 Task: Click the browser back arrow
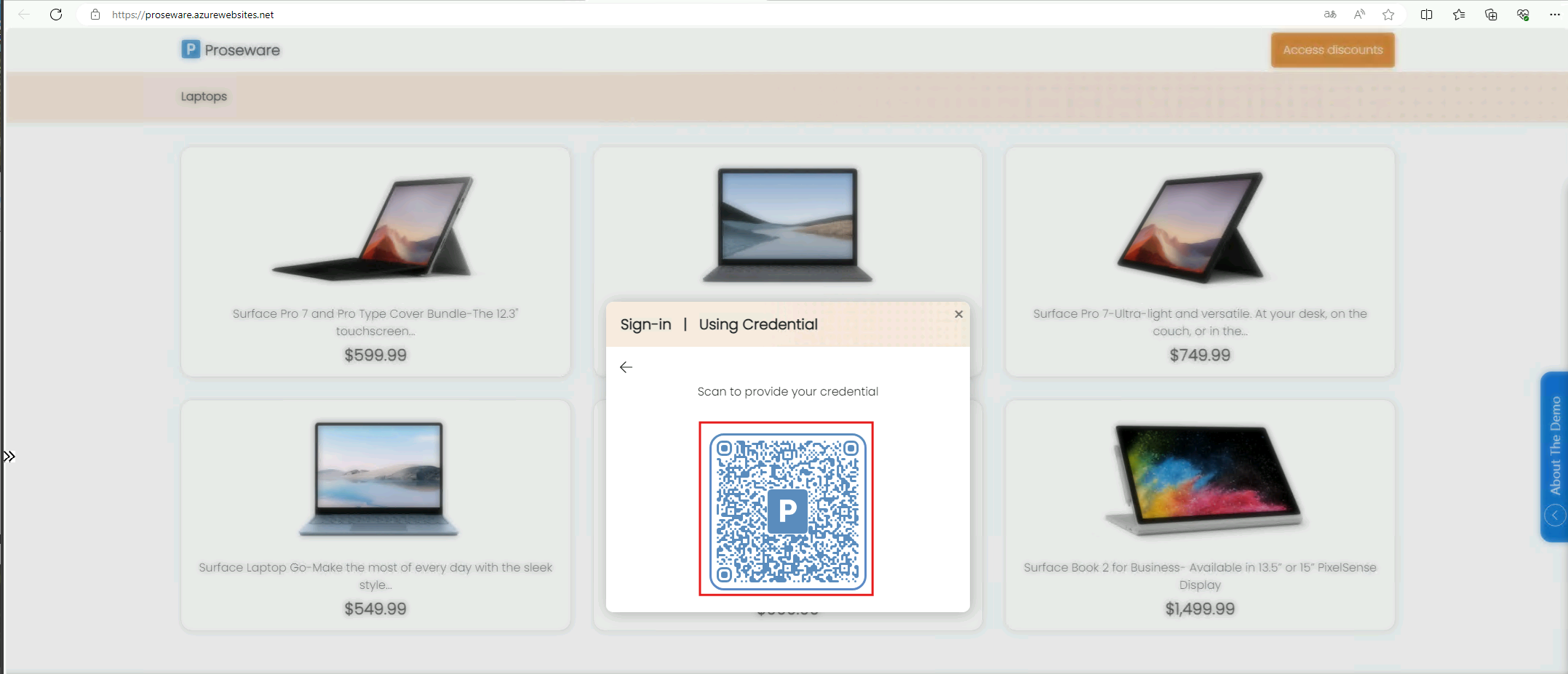click(24, 15)
